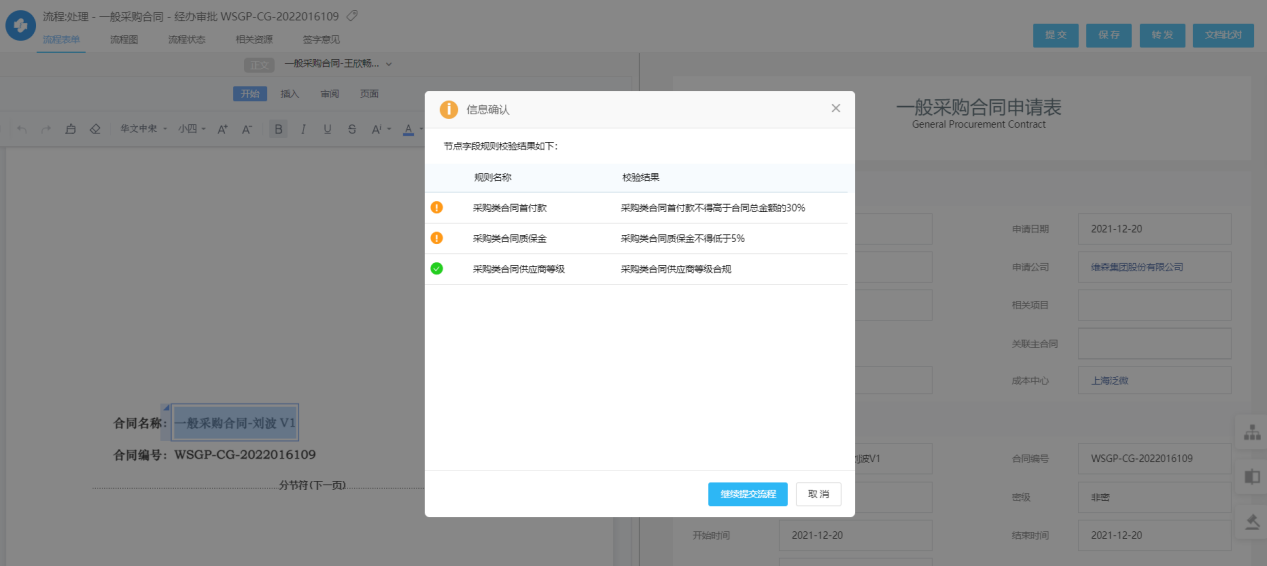Viewport: 1267px width, 566px height.
Task: Open the 相关资源 tab
Action: click(x=254, y=39)
